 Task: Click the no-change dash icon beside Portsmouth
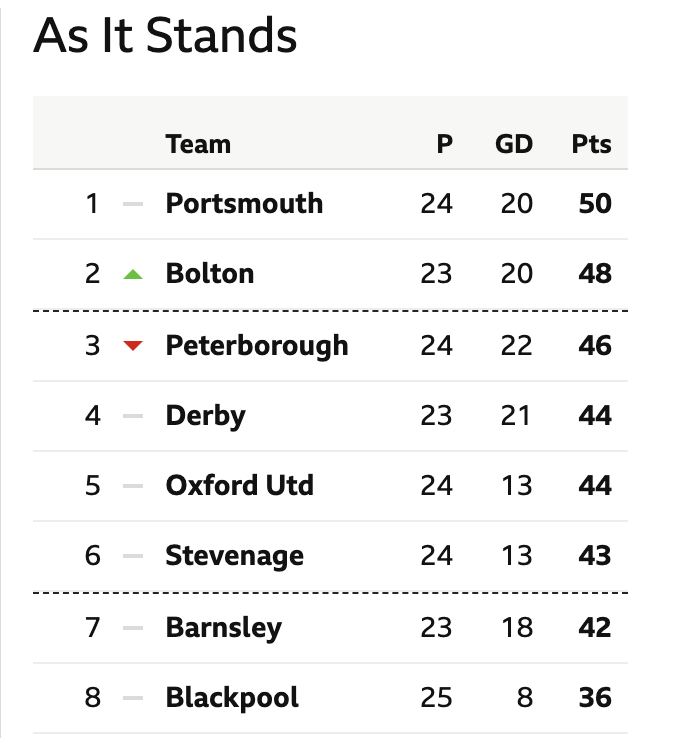click(133, 204)
